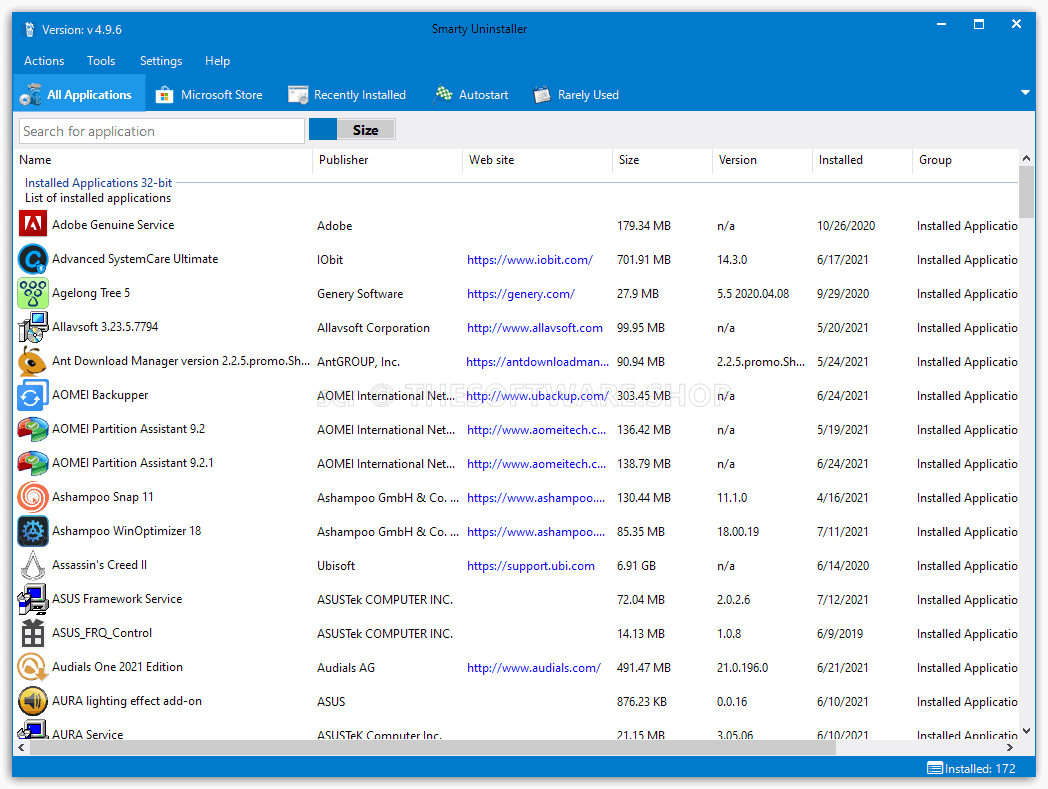
Task: Click the Installed: 172 status text
Action: [980, 769]
